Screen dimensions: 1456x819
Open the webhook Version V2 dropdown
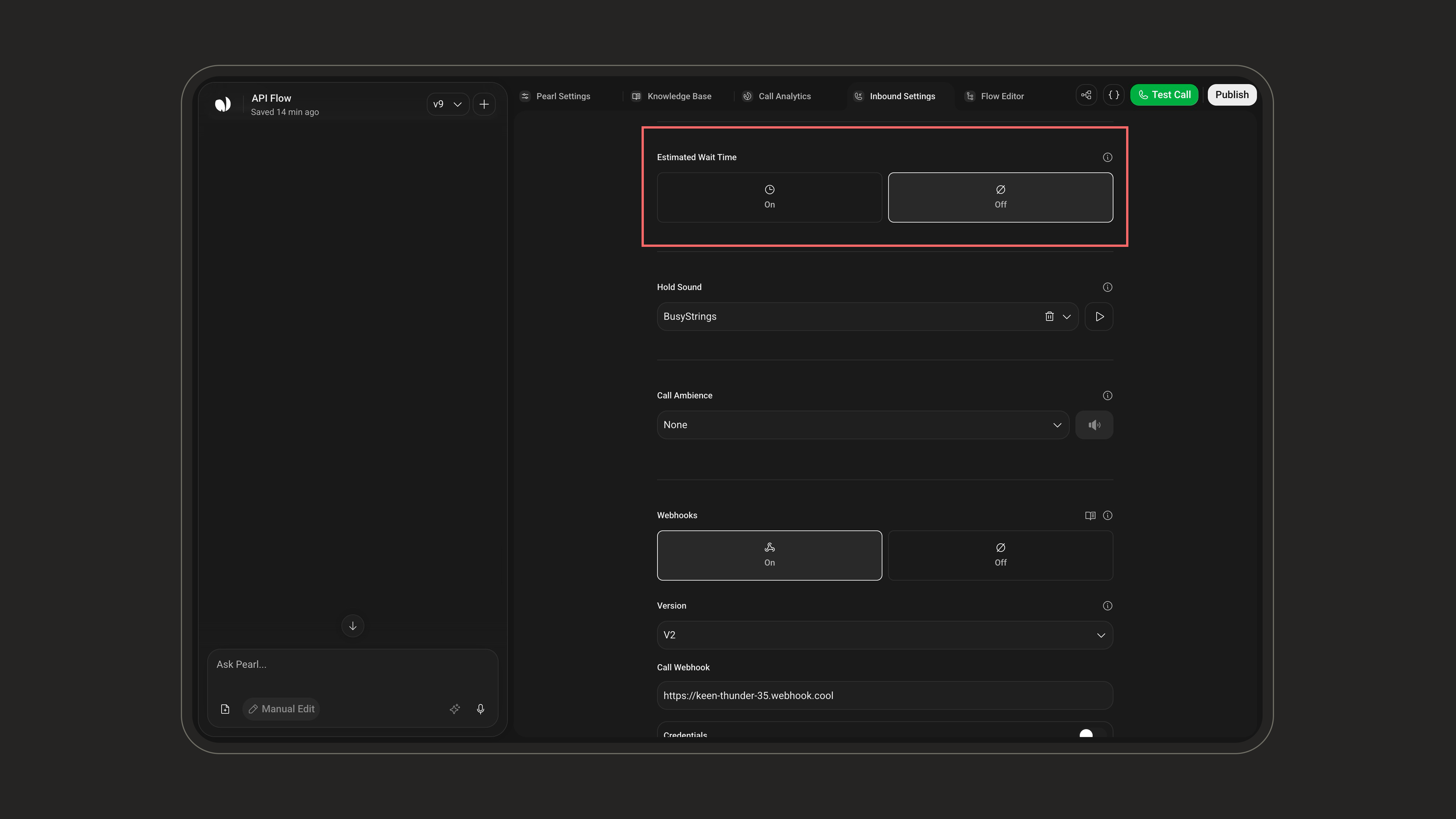click(x=885, y=635)
